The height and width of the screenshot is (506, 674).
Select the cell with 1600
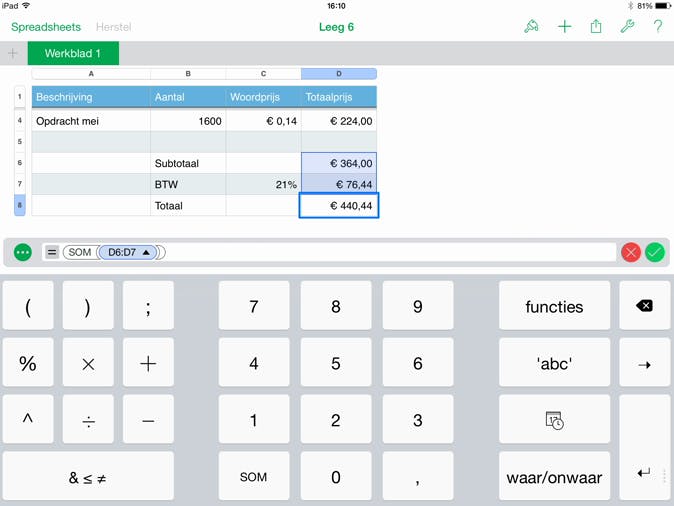(x=188, y=121)
